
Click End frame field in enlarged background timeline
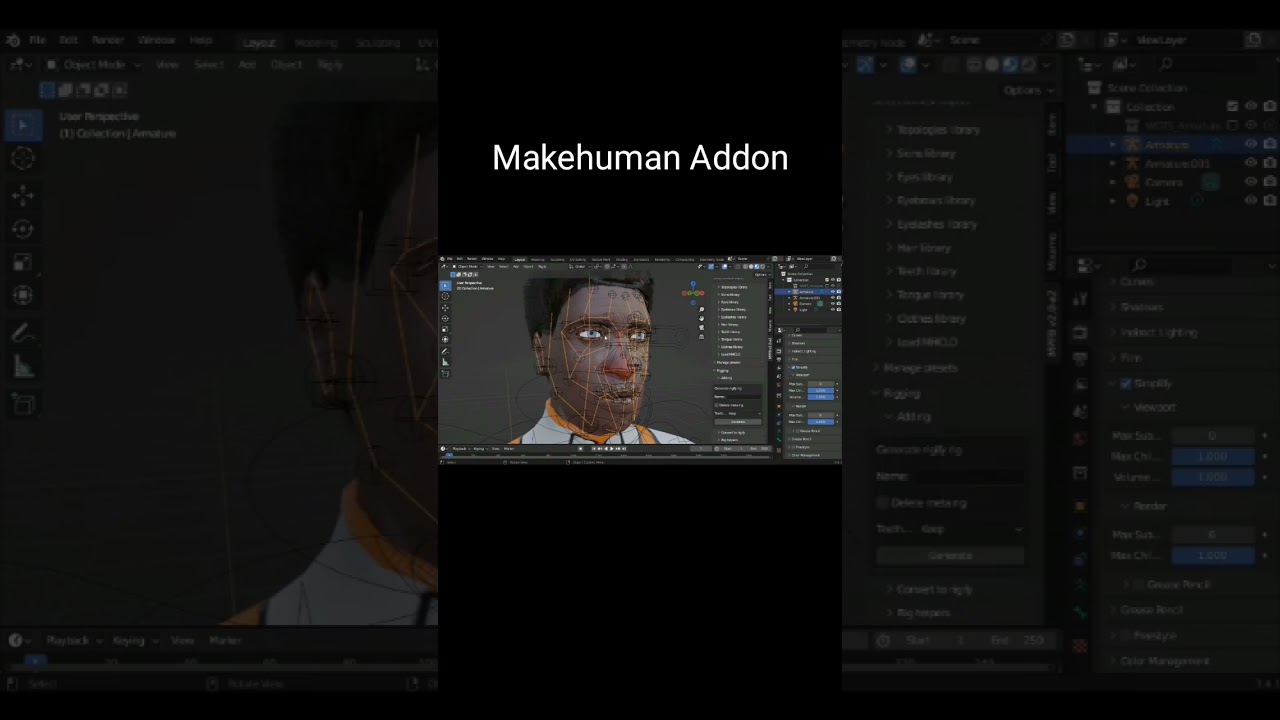tap(1017, 640)
